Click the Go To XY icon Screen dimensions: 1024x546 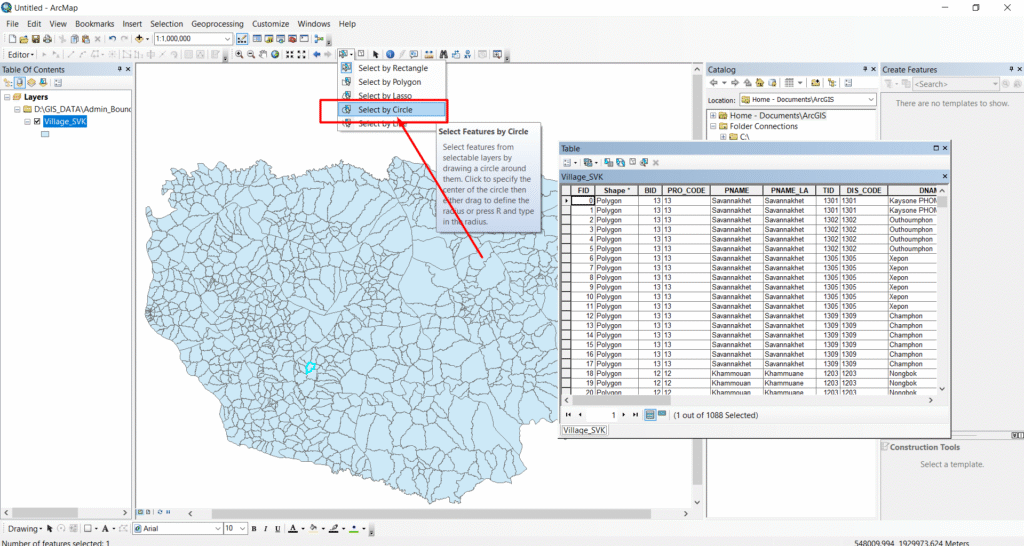pos(468,55)
